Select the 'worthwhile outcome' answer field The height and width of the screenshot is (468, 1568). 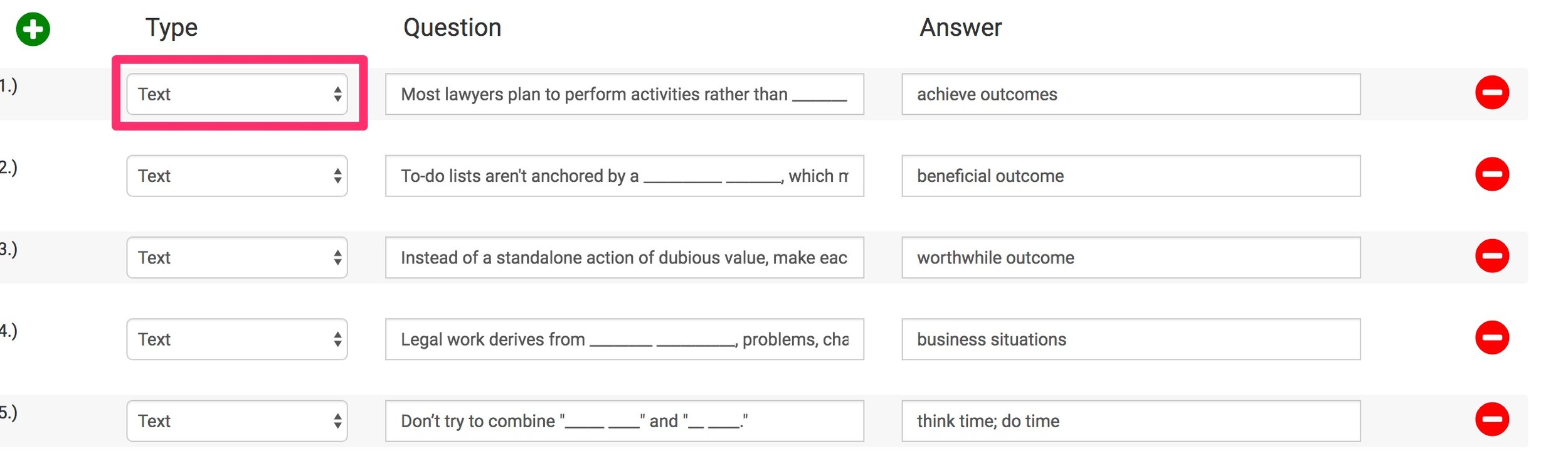1131,257
